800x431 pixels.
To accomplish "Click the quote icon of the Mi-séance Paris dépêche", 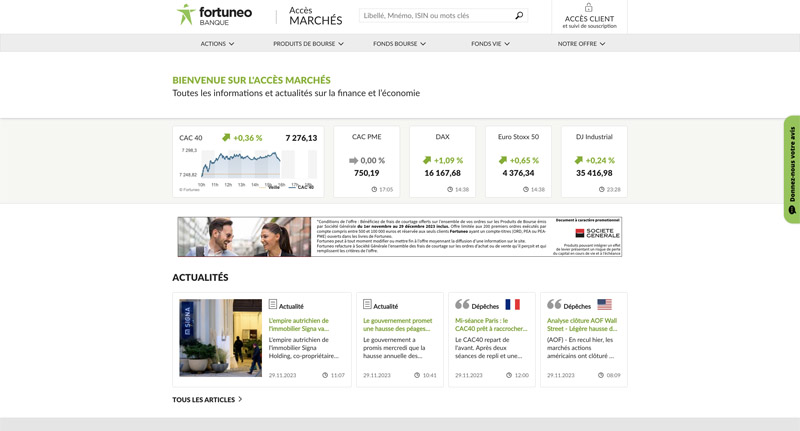I will tap(462, 304).
